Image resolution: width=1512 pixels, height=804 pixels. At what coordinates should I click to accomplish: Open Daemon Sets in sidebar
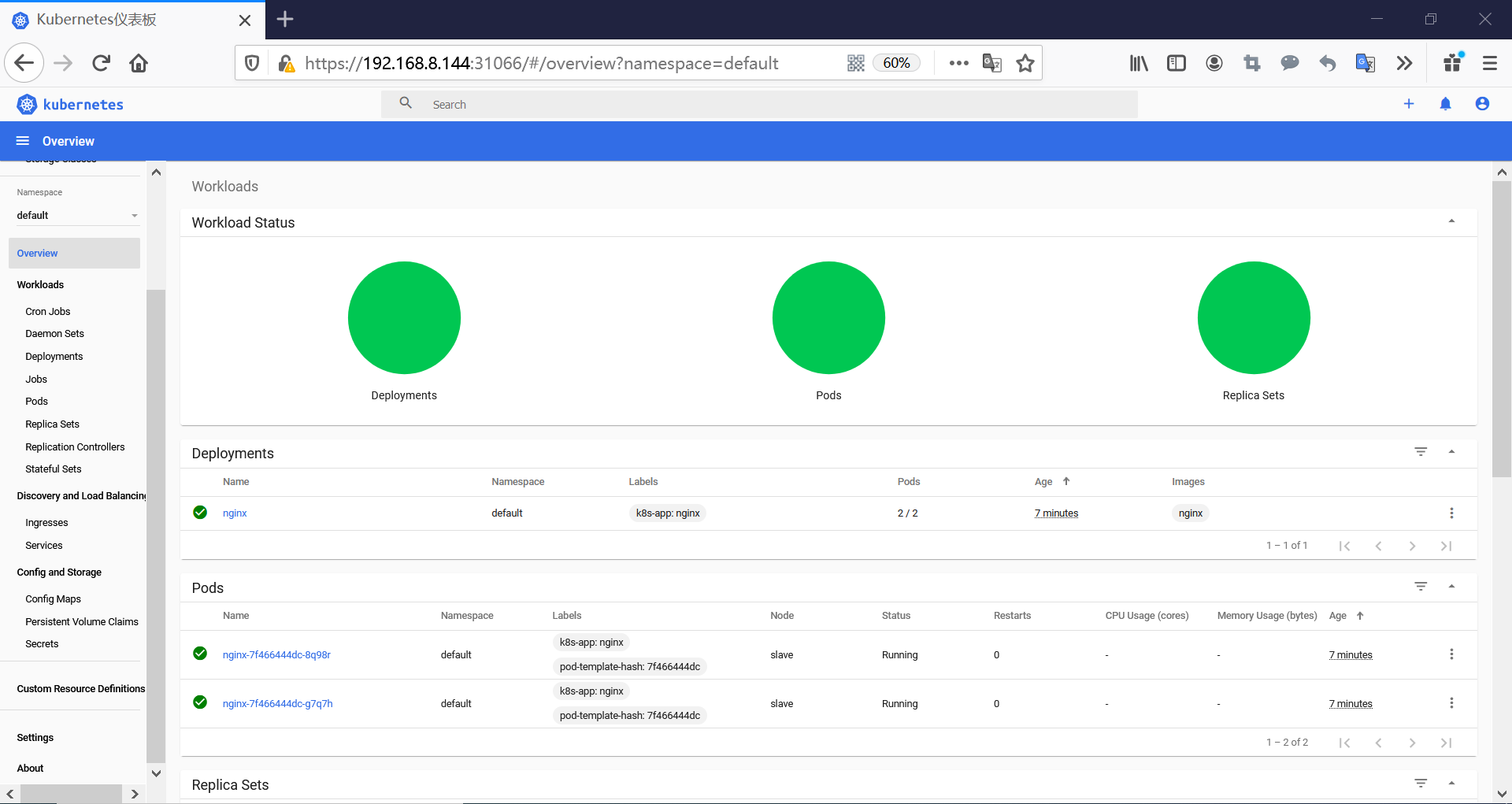pyautogui.click(x=54, y=334)
